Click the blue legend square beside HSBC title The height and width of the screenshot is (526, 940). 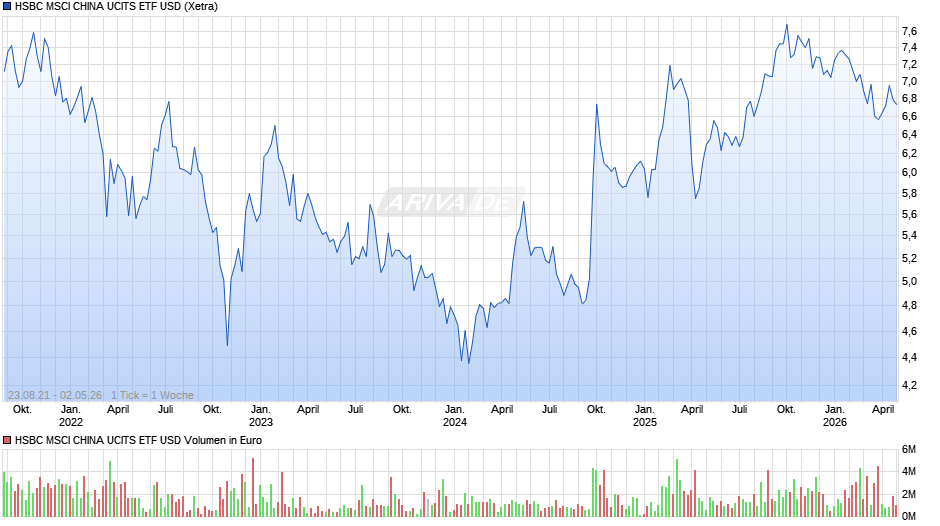(7, 7)
